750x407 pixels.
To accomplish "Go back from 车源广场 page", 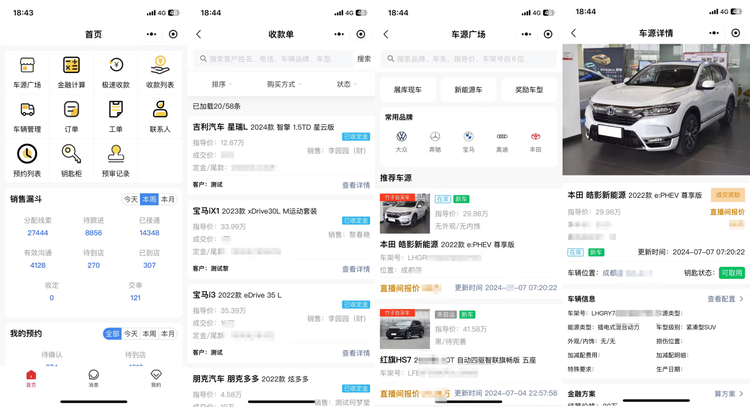I will (x=386, y=34).
